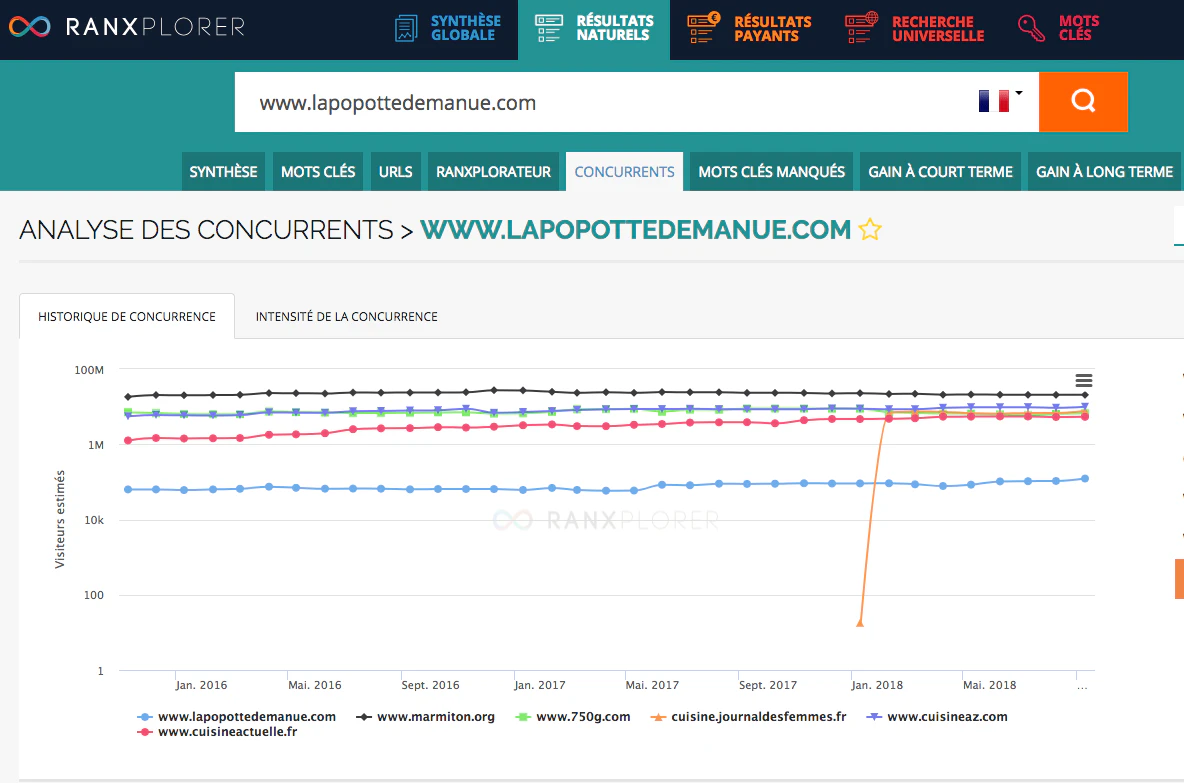Click the orange journaldesfemmes triangle data point

coord(859,622)
